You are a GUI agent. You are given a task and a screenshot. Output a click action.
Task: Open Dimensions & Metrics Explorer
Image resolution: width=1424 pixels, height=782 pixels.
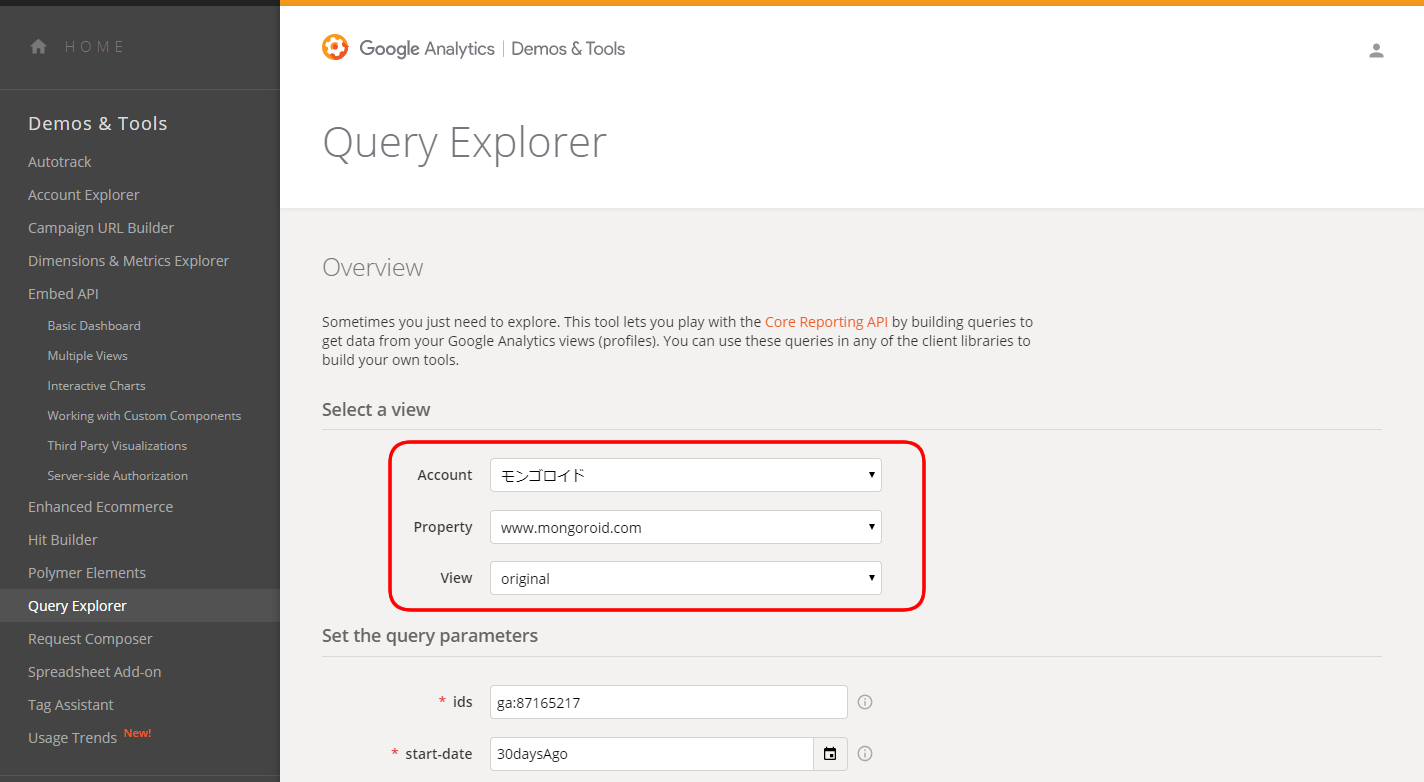pyautogui.click(x=128, y=261)
